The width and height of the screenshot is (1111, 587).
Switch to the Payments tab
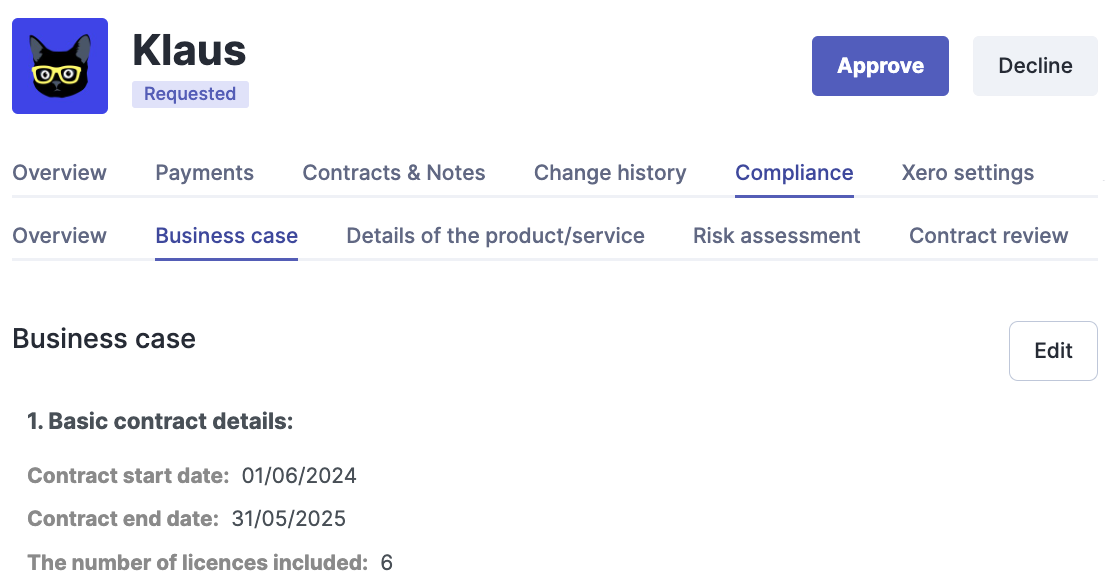204,173
